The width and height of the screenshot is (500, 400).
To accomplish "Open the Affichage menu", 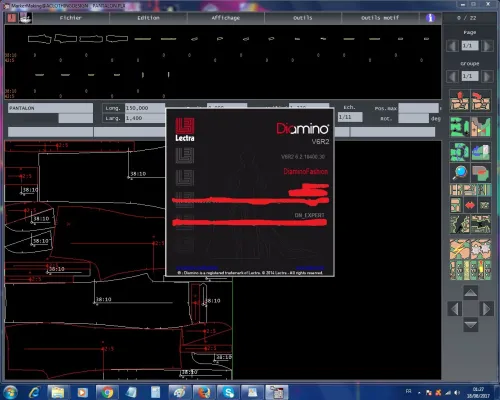I will tap(226, 18).
